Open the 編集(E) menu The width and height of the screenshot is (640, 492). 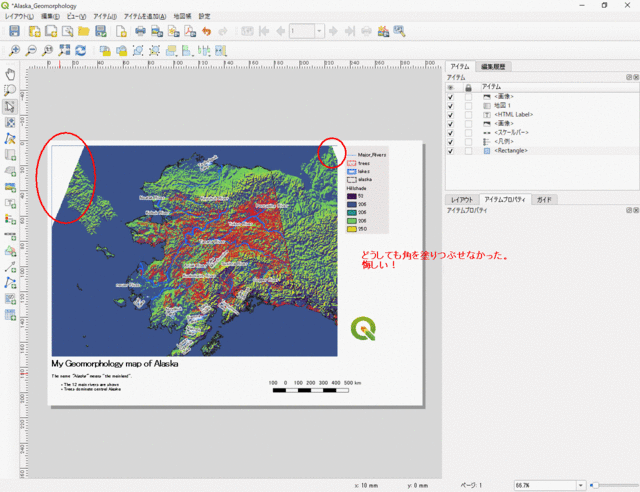click(x=50, y=16)
